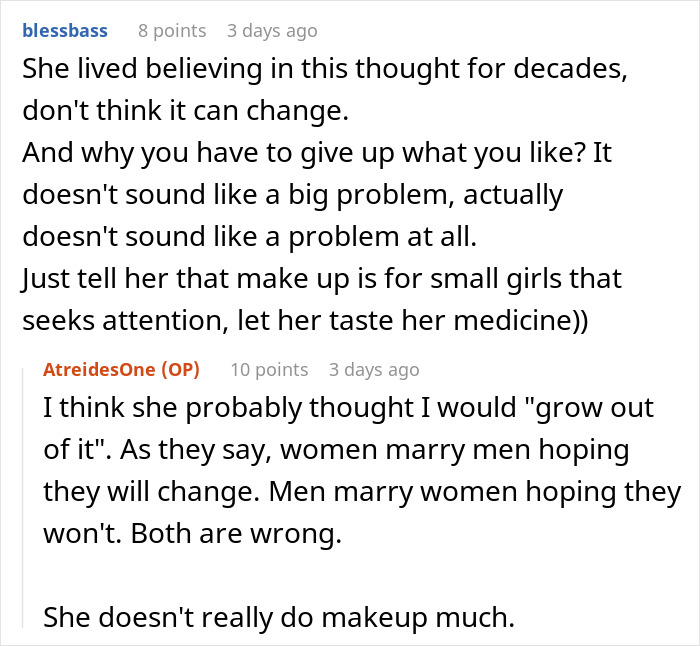
Task: Open AtreidesOne reply's 3 days ago timestamp
Action: pyautogui.click(x=374, y=369)
